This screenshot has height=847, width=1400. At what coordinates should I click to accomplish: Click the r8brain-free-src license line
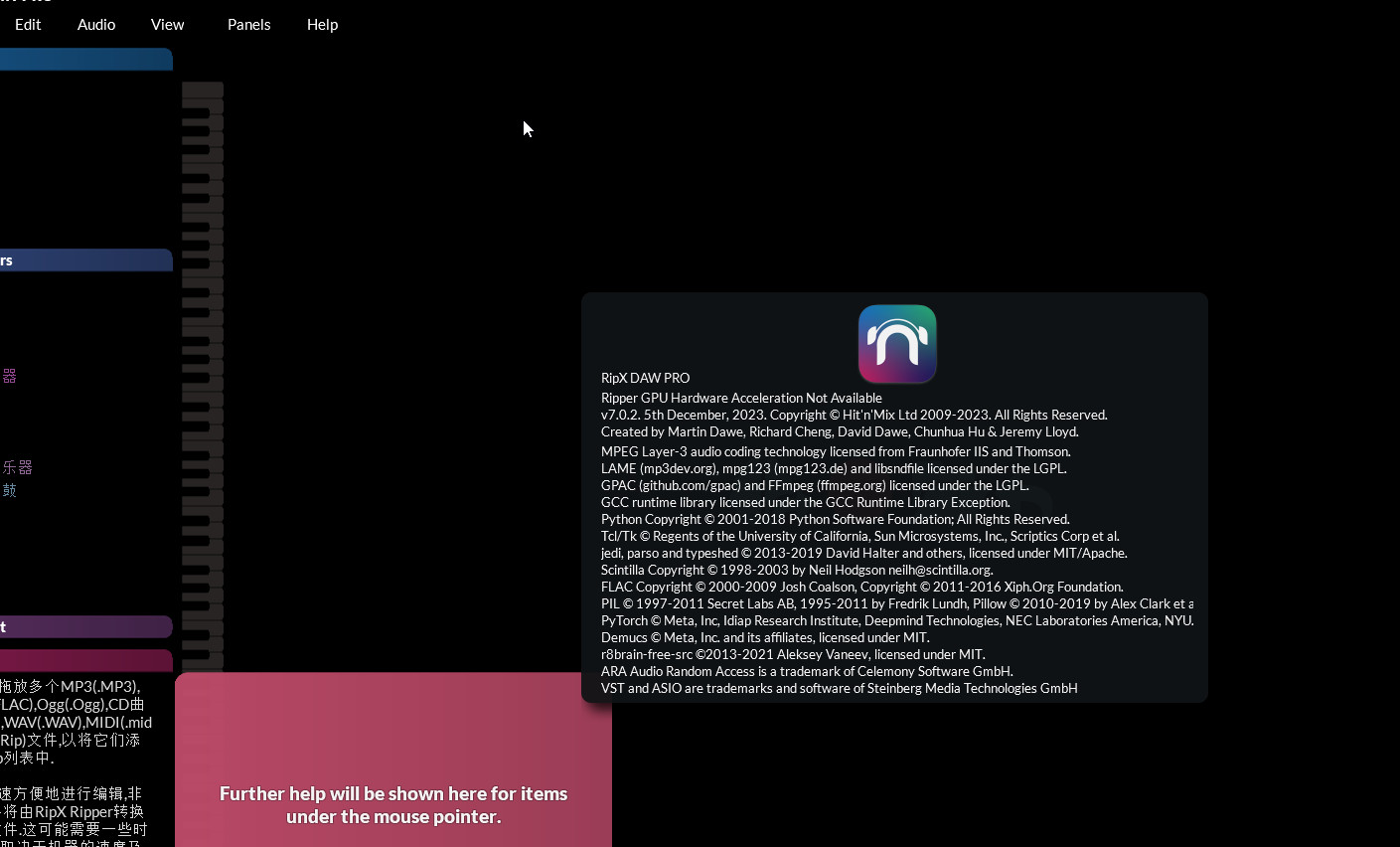pyautogui.click(x=793, y=654)
